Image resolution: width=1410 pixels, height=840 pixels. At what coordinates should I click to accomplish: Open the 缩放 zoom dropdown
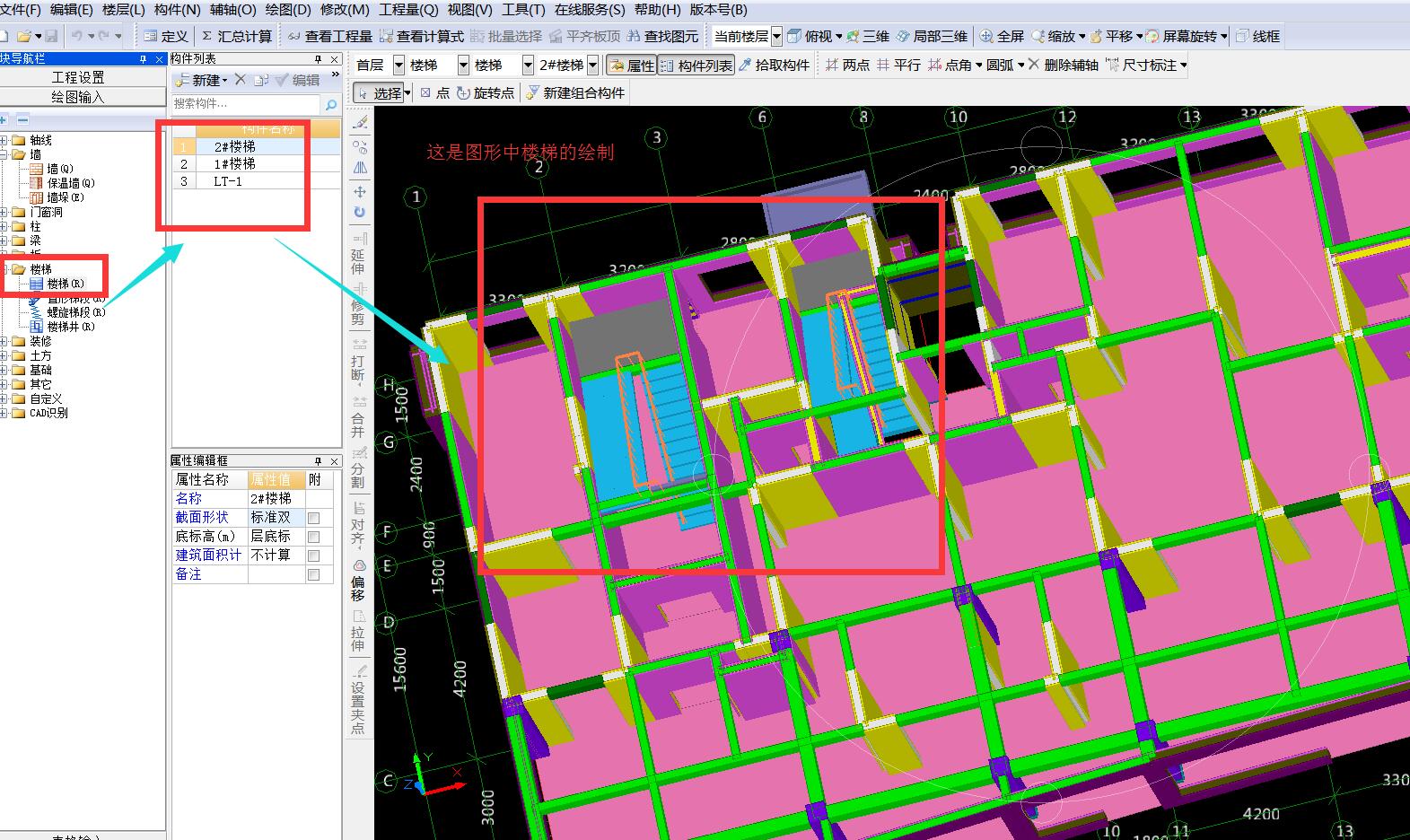tap(1082, 36)
